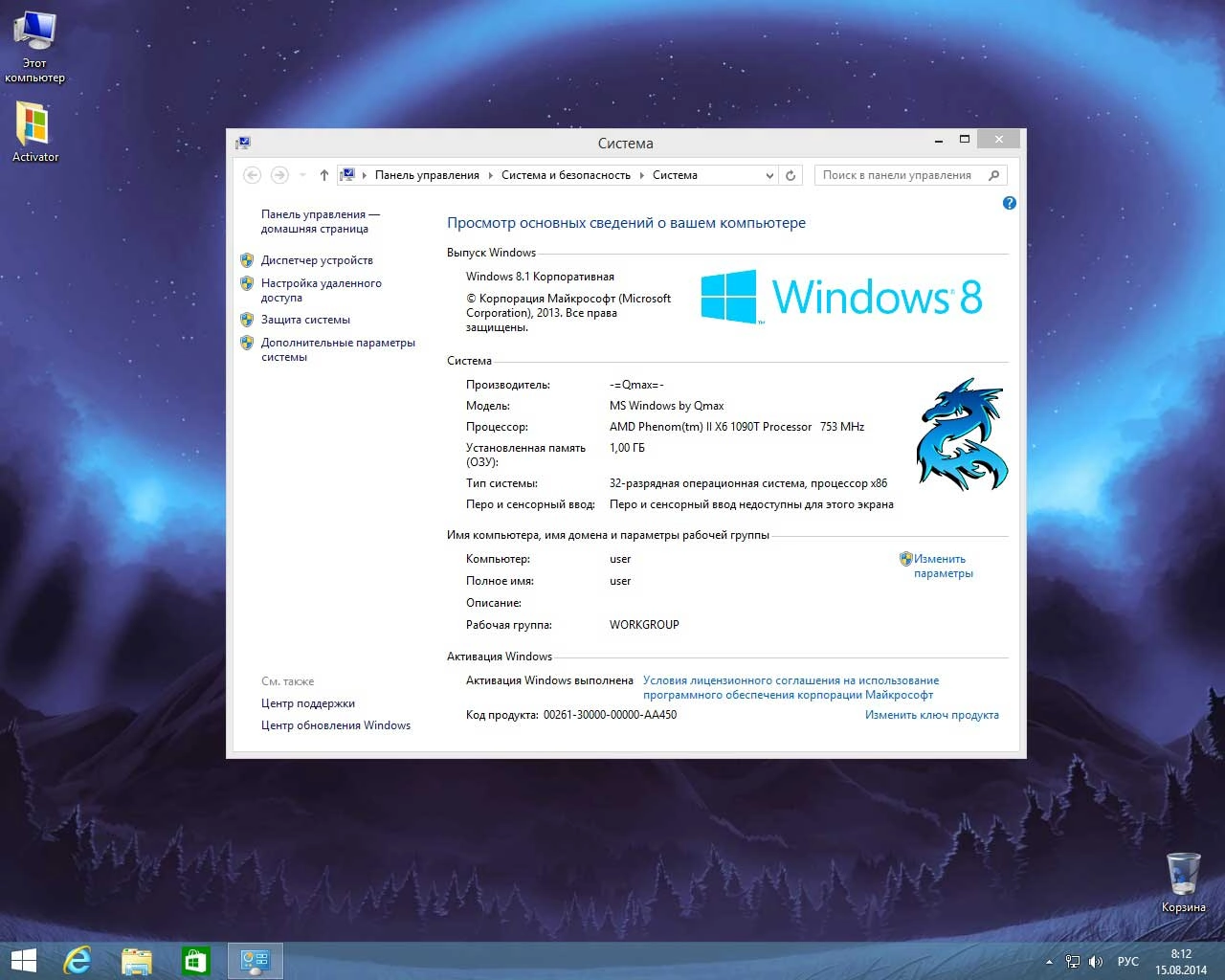The height and width of the screenshot is (980, 1225).
Task: Open Центр обновления Windows link
Action: [x=336, y=725]
